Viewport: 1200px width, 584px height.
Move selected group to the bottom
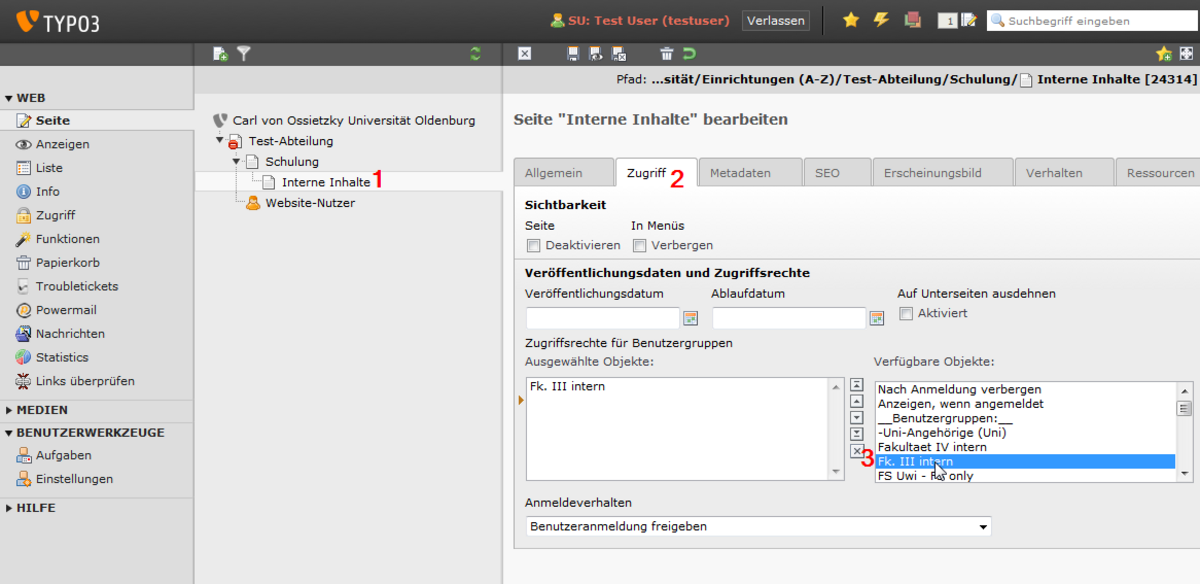tap(856, 433)
